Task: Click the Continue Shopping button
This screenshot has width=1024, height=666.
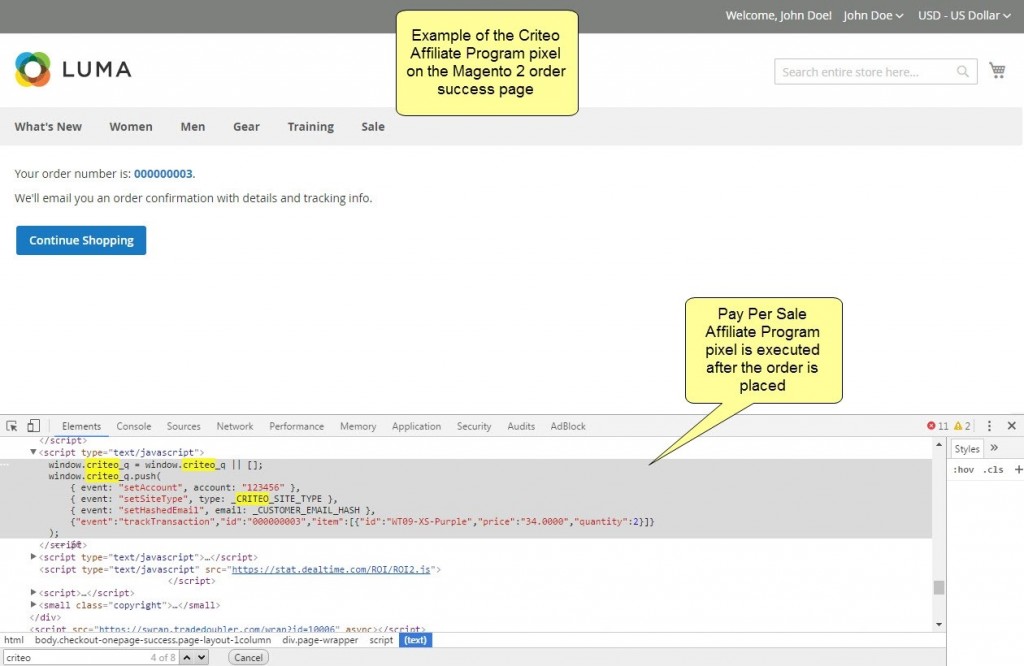Action: pyautogui.click(x=81, y=240)
